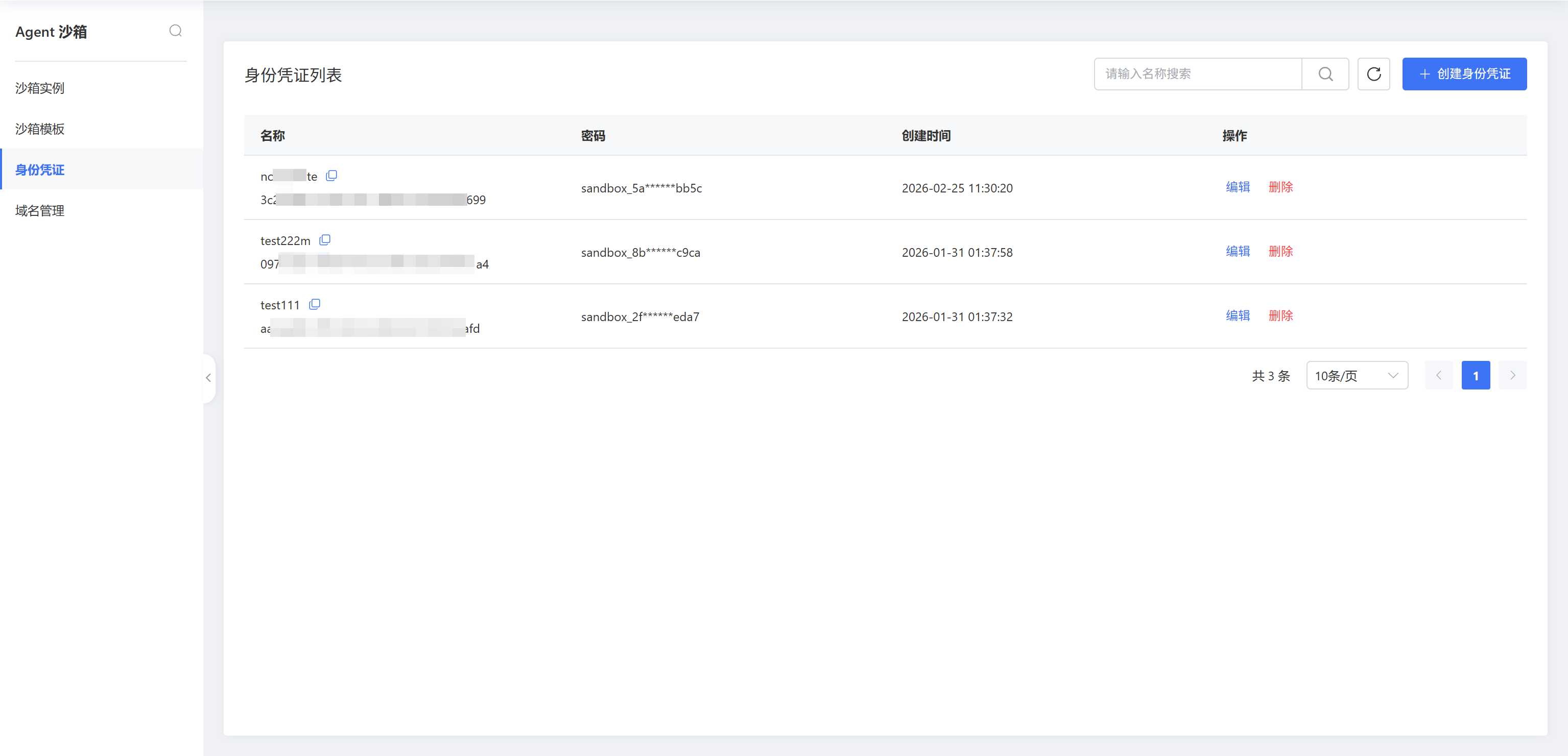Edit the test222m credential

coord(1237,251)
